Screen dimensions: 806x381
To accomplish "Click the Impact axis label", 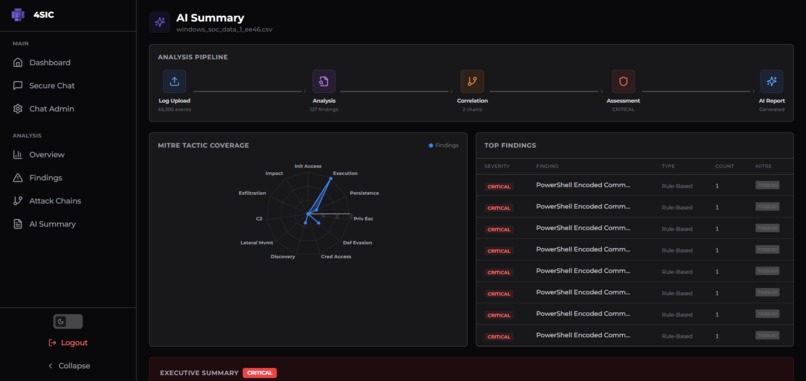I will 274,174.
